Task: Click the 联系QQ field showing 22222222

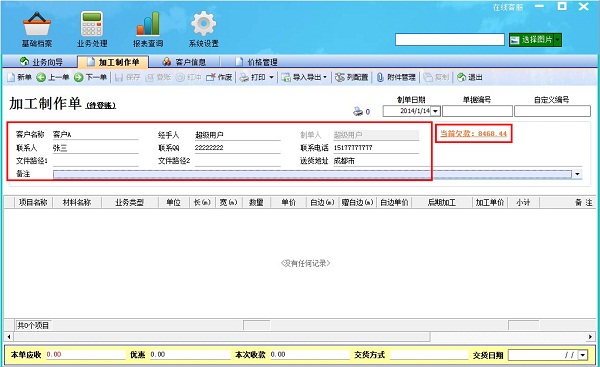Action: (238, 148)
